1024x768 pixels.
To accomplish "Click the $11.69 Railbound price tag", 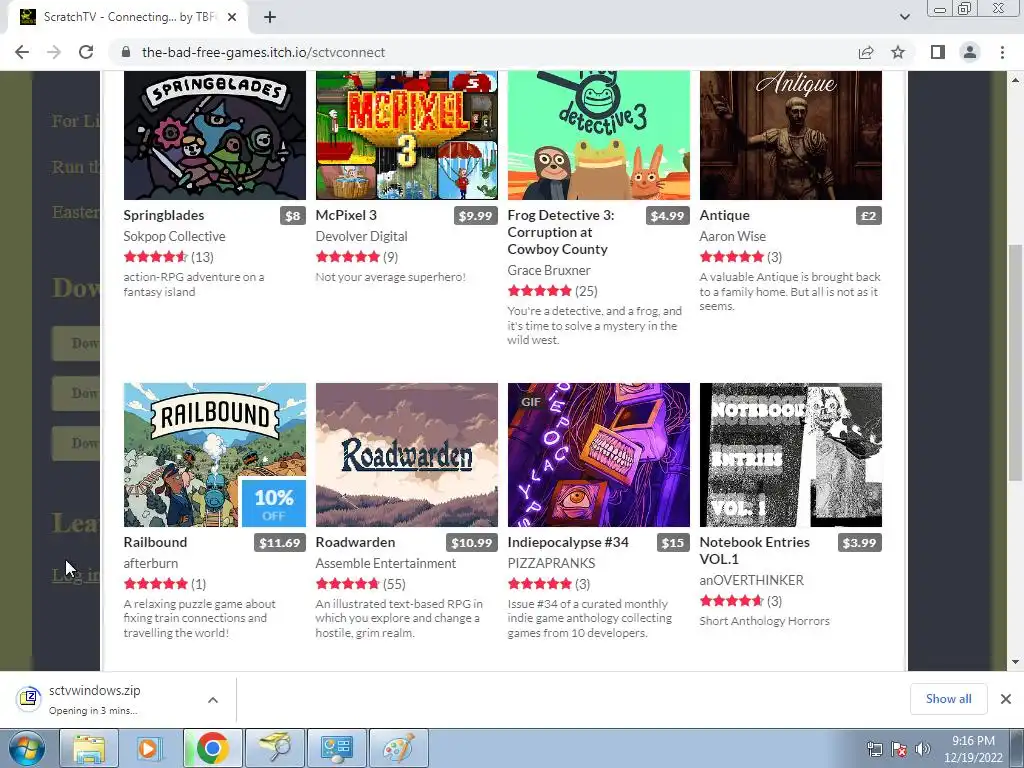I will pos(280,543).
